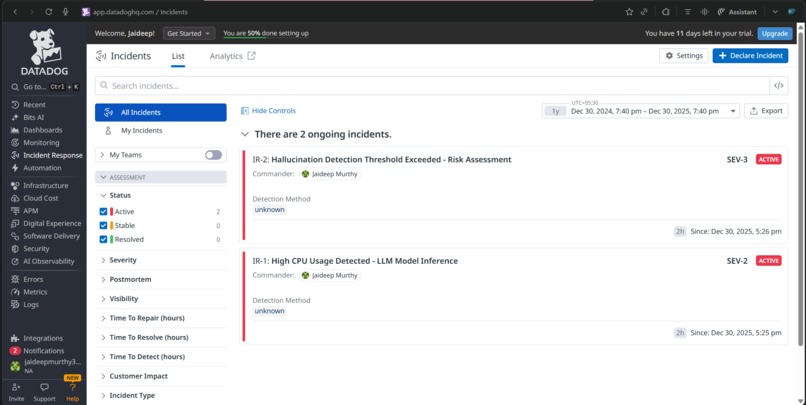Open Automation in sidebar
Image resolution: width=806 pixels, height=405 pixels.
42,168
